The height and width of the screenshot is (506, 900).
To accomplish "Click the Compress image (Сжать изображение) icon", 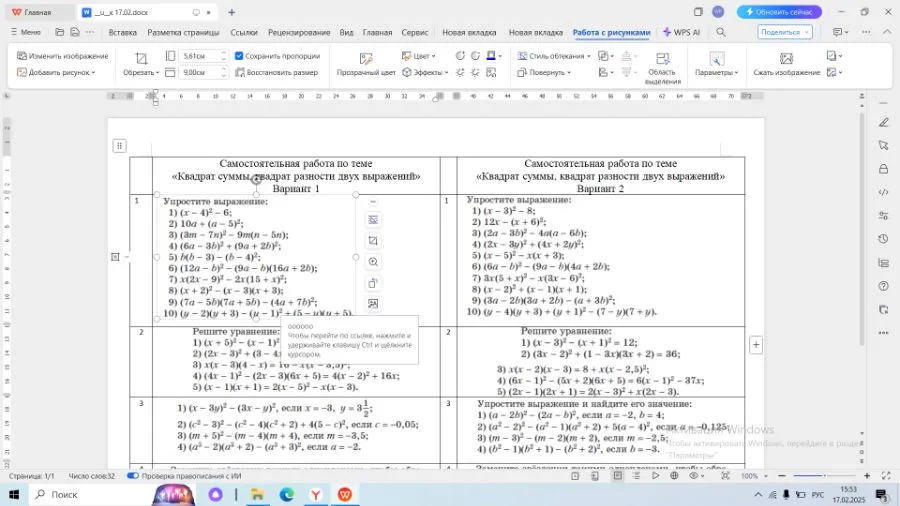I will 786,58.
